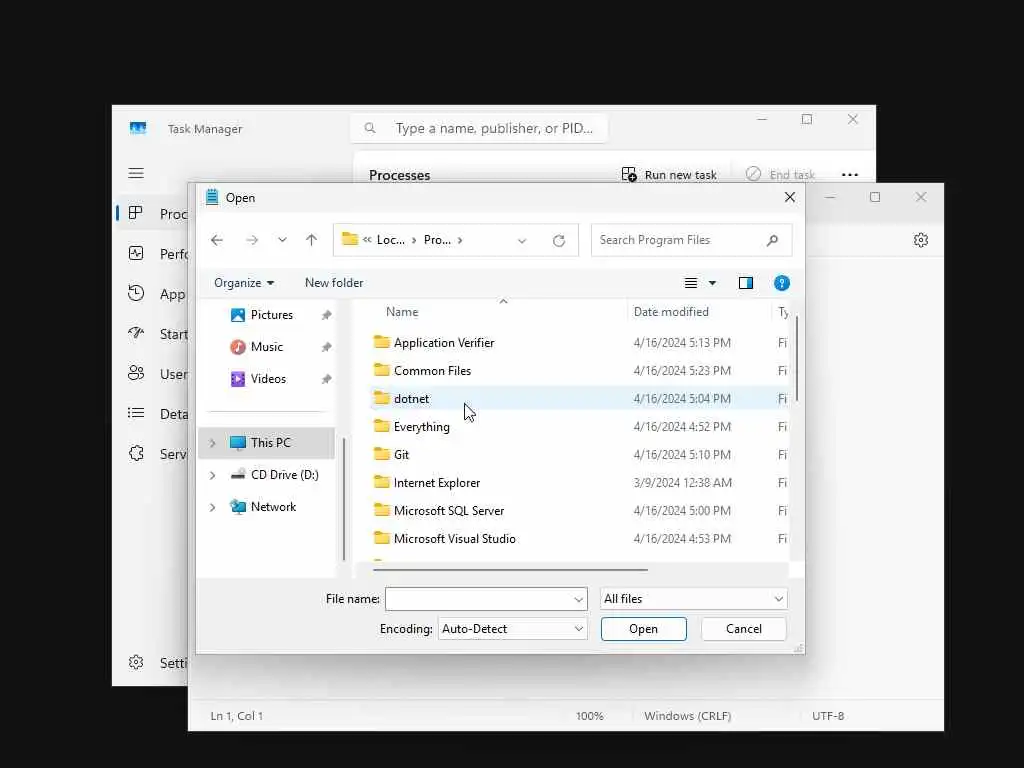The height and width of the screenshot is (768, 1024).
Task: Expand the Network tree node
Action: [212, 507]
